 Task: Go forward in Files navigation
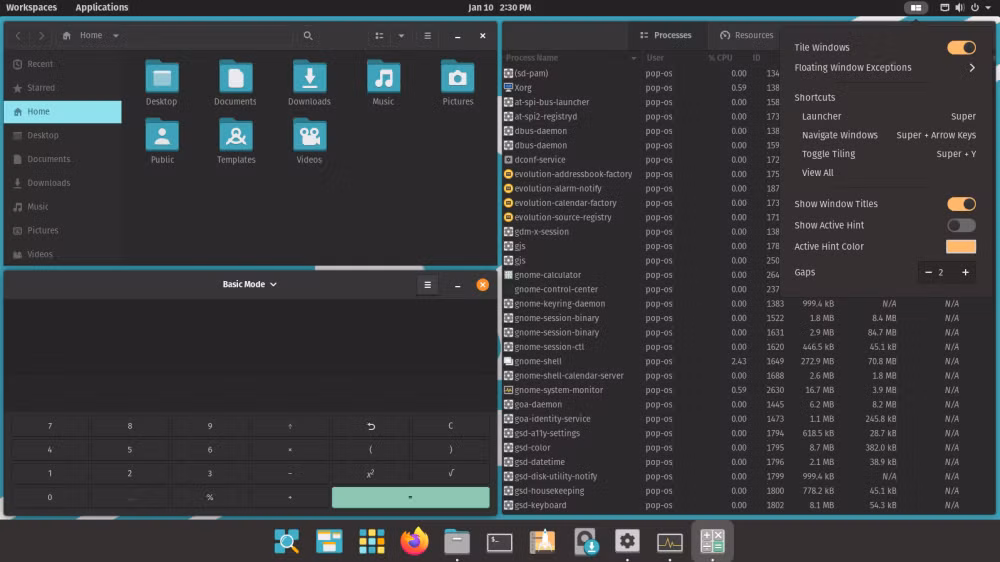click(41, 36)
